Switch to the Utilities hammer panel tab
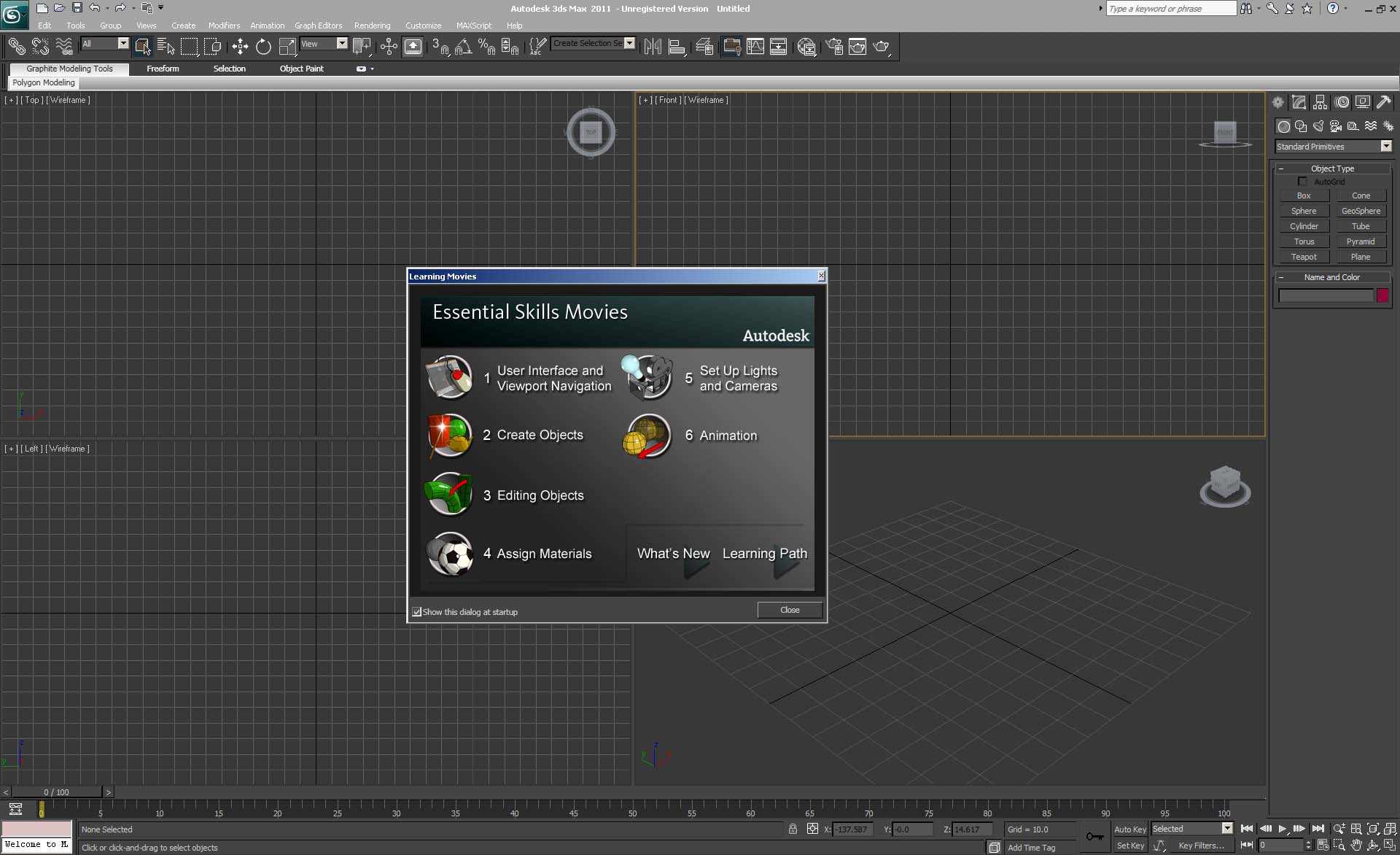Image resolution: width=1400 pixels, height=855 pixels. point(1384,103)
